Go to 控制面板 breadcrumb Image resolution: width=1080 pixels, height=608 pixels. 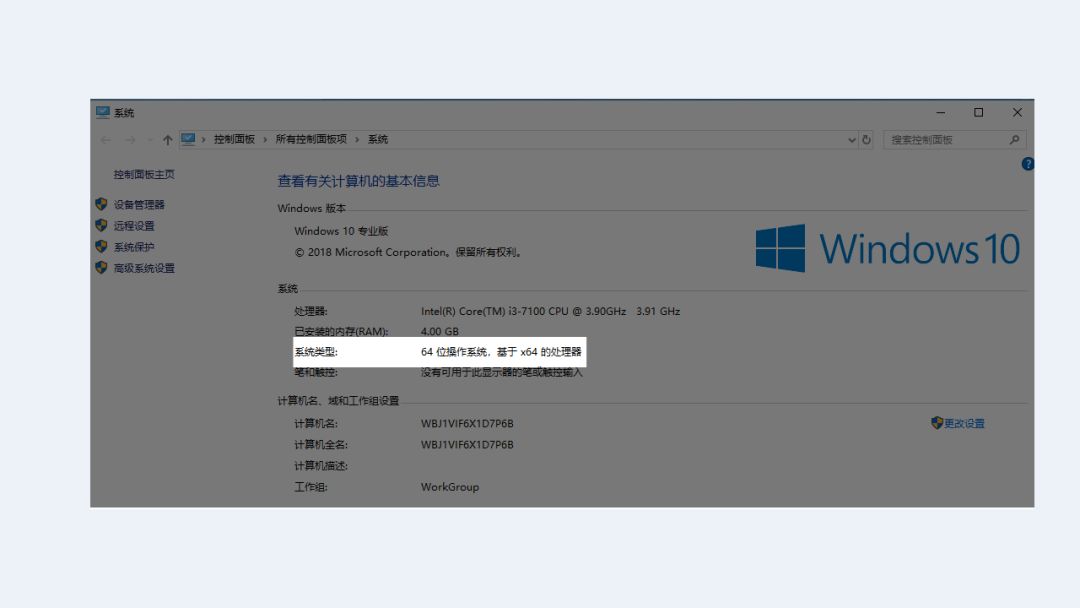pos(234,139)
